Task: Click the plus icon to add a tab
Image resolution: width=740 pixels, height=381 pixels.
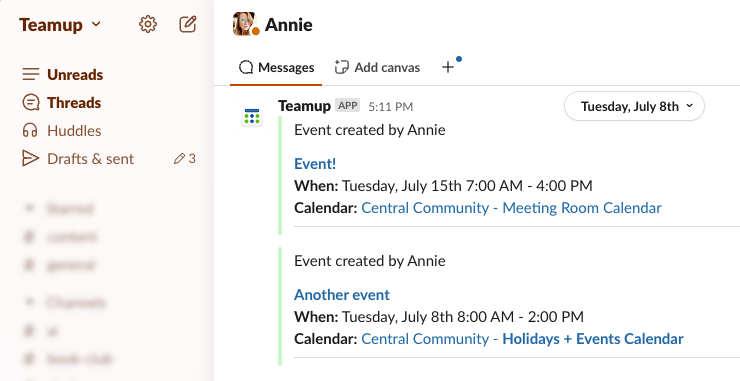Action: 448,68
